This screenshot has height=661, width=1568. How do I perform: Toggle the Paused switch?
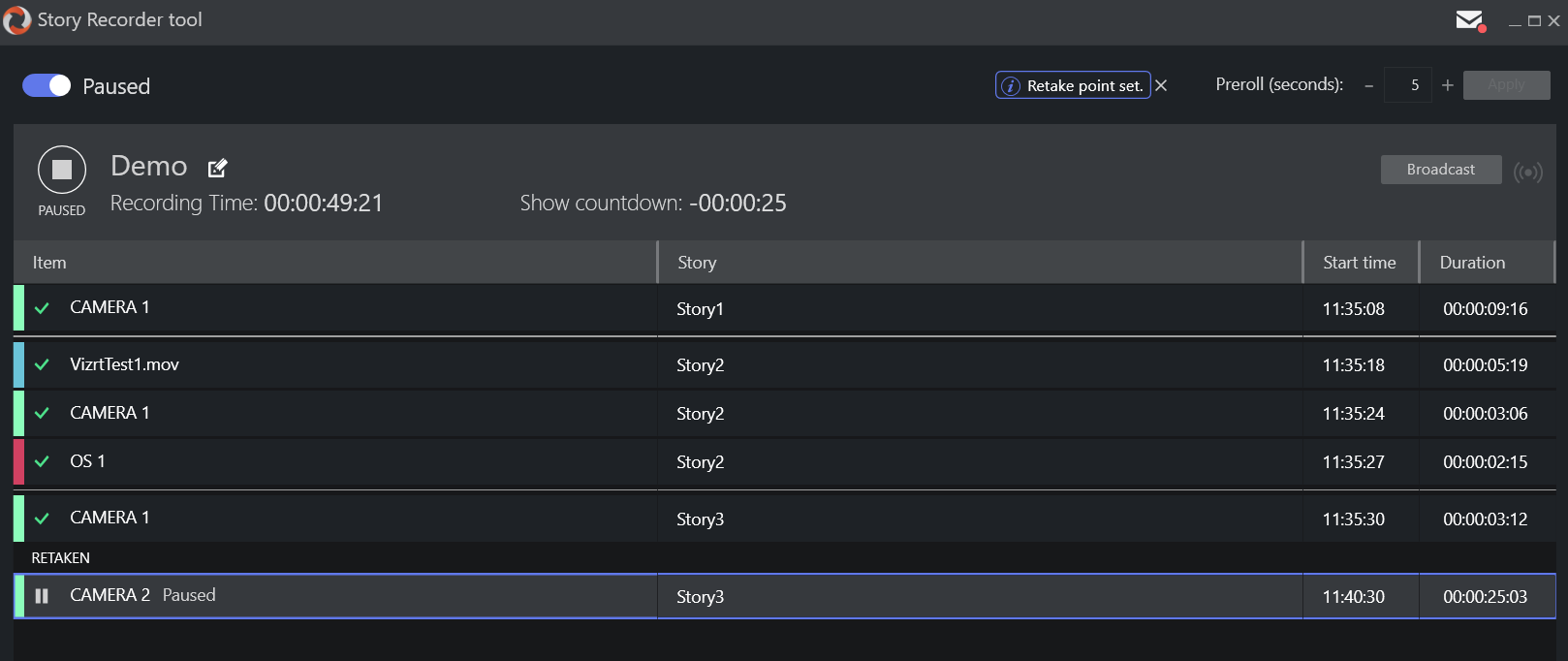[x=47, y=86]
